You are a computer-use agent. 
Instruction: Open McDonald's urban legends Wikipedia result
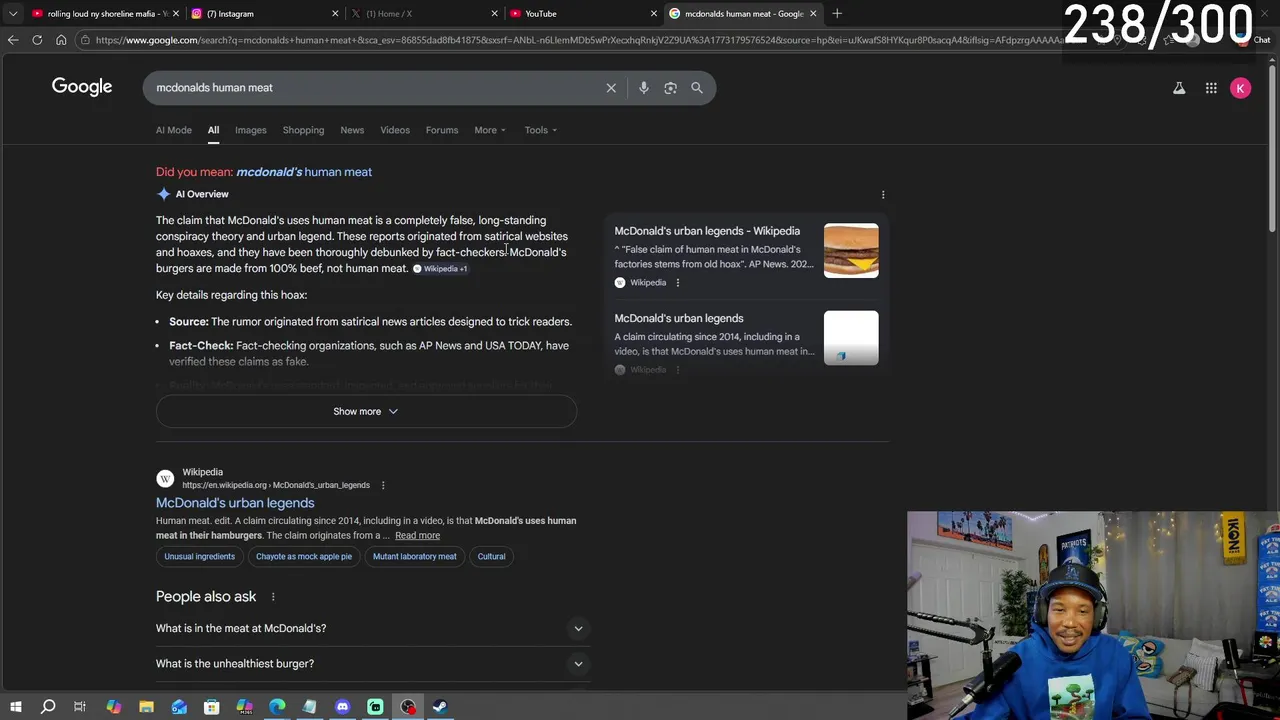235,503
